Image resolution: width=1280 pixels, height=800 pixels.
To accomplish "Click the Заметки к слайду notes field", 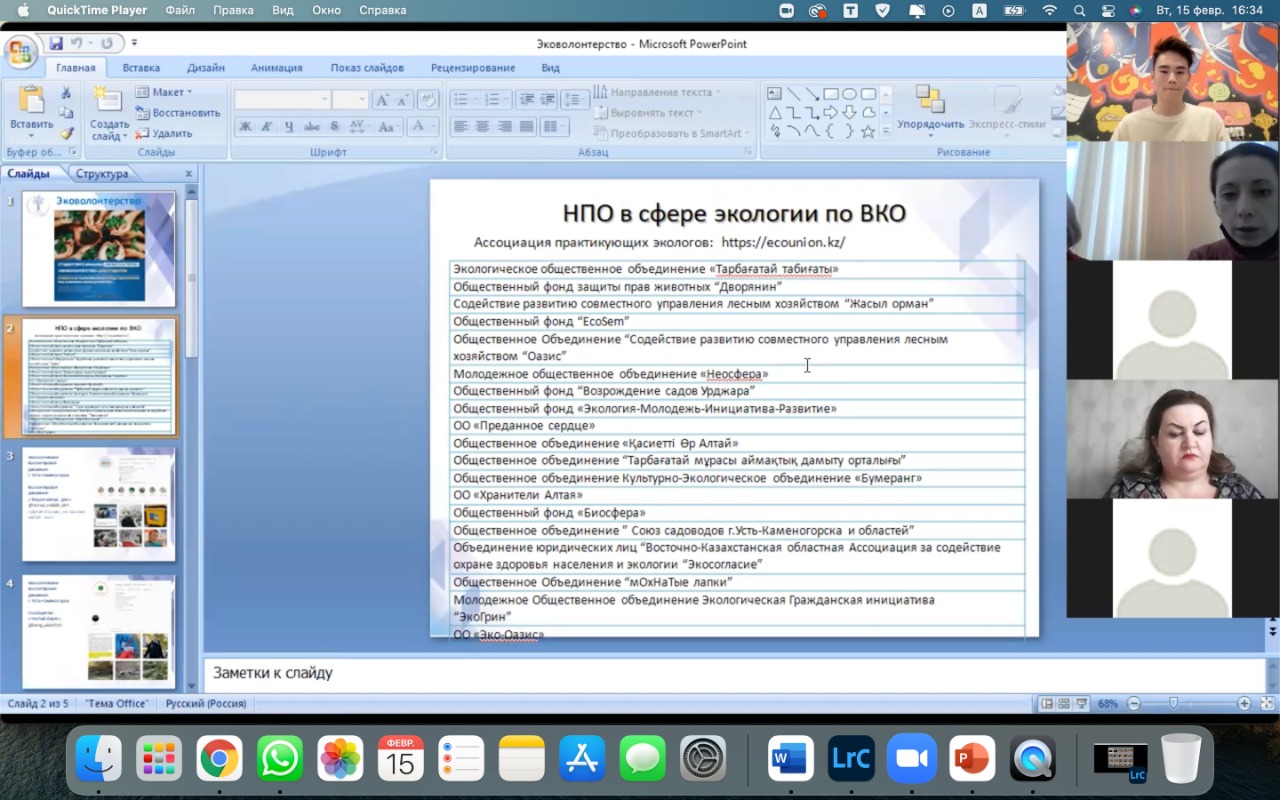I will 735,673.
